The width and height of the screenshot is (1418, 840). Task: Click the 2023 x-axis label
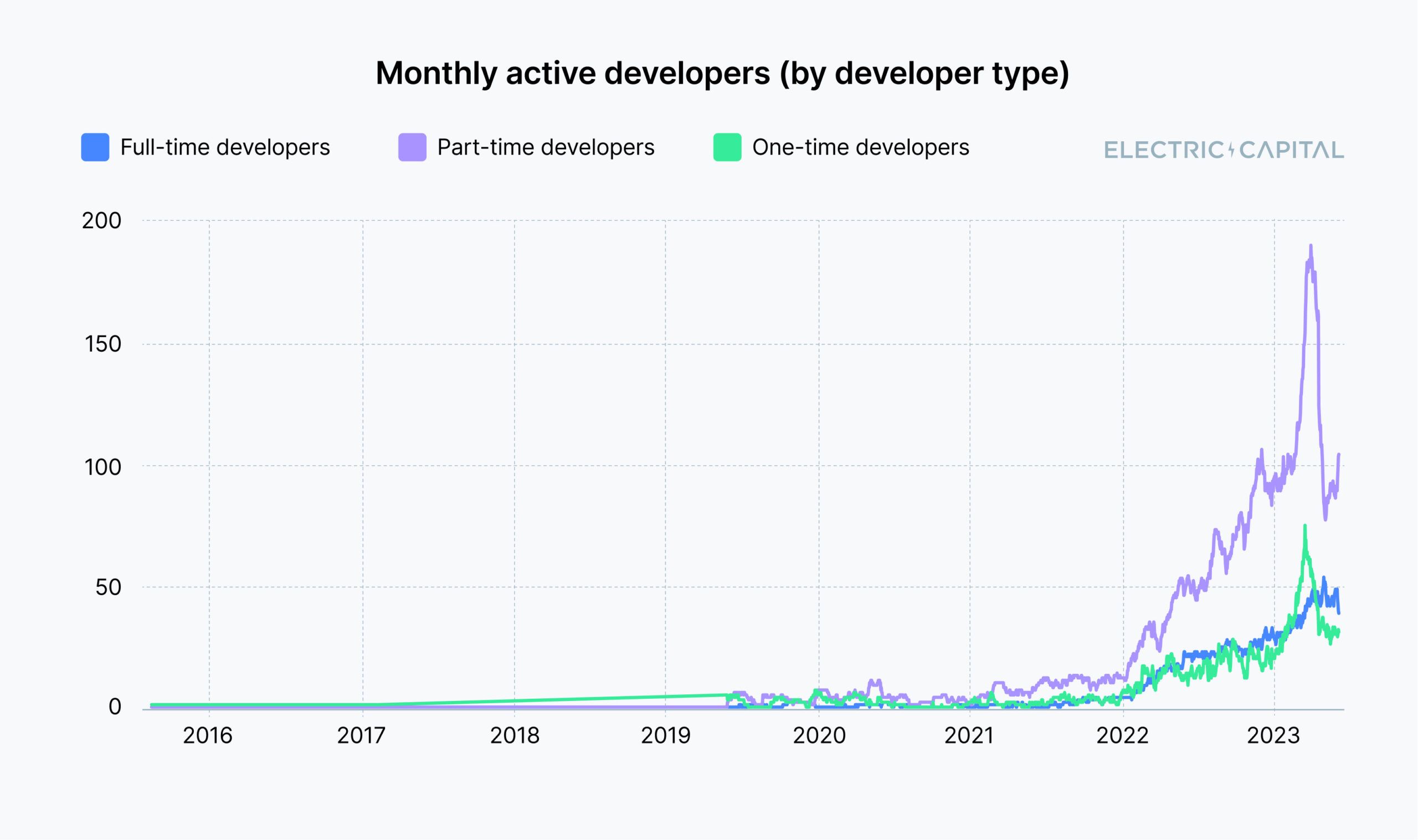tap(1273, 736)
